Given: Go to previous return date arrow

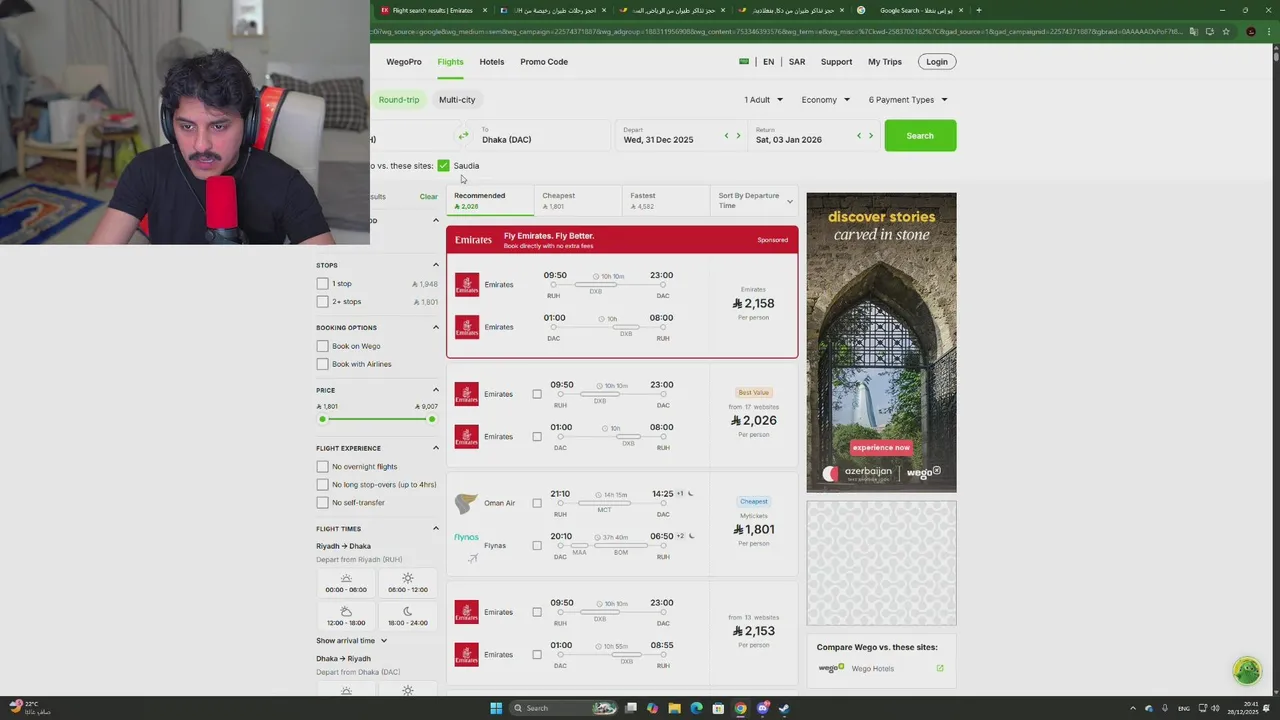Looking at the screenshot, I should pos(858,135).
